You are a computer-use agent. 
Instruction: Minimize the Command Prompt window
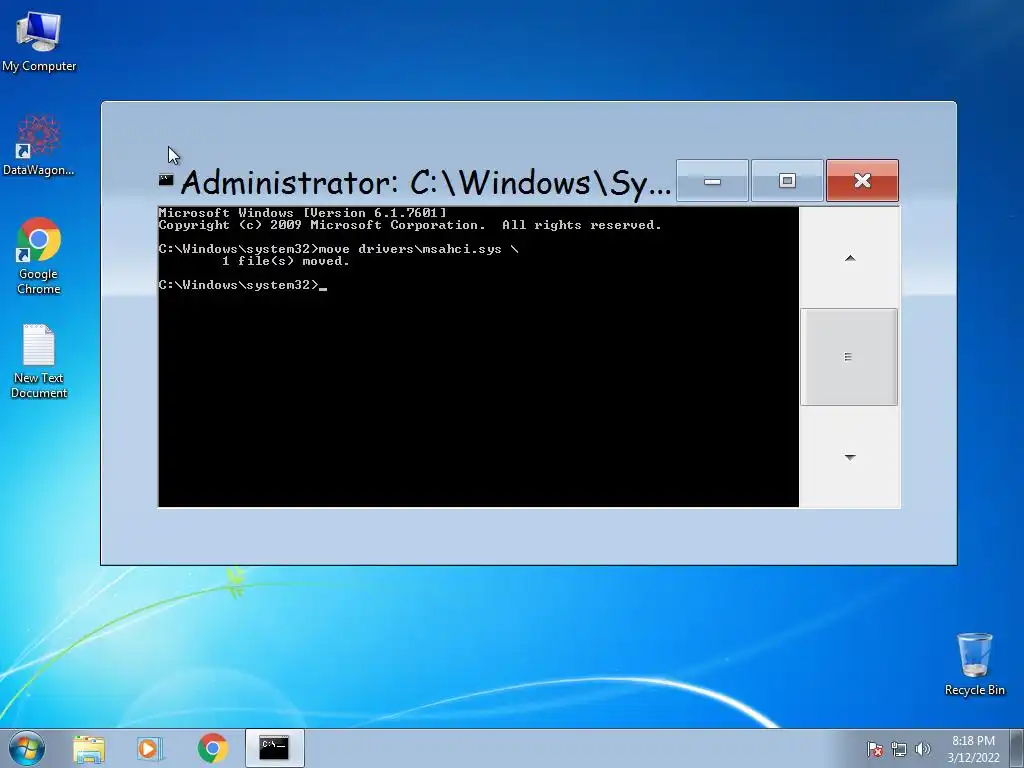tap(712, 181)
